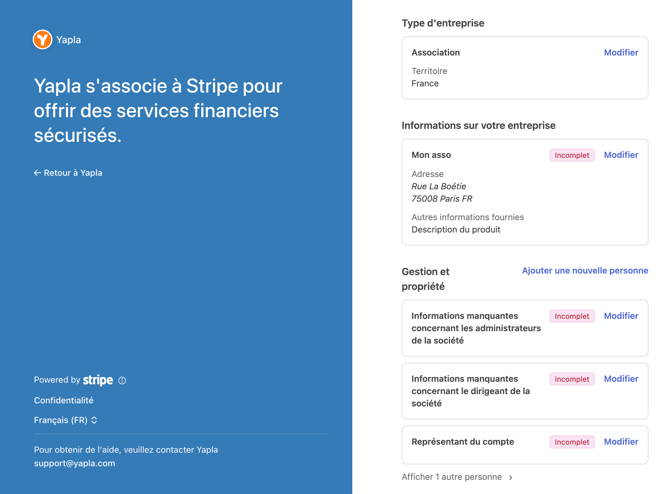Click the Incomplet badge on administrateurs card
Screen dimensions: 670x494
click(x=572, y=316)
